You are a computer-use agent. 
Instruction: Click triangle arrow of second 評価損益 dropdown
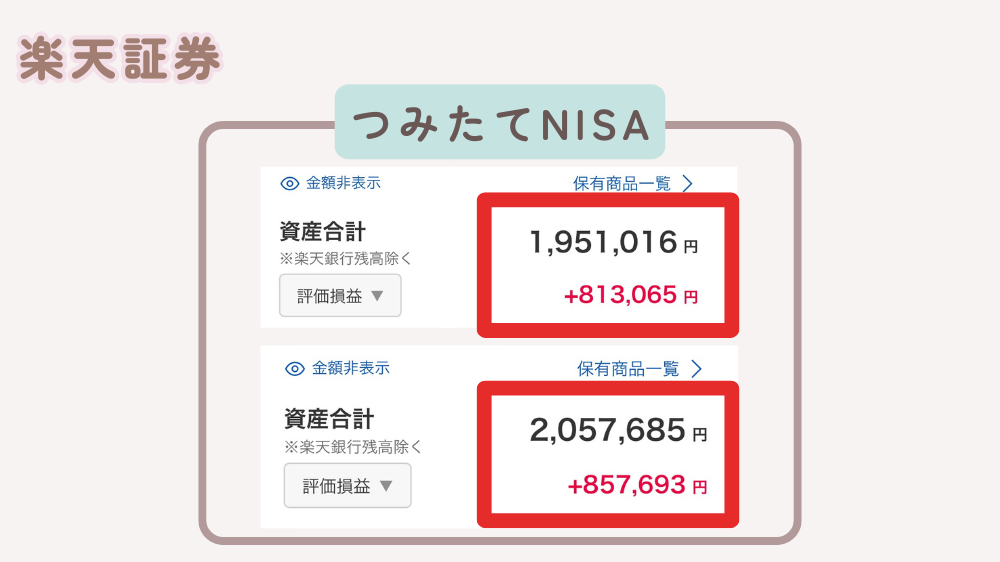point(386,486)
